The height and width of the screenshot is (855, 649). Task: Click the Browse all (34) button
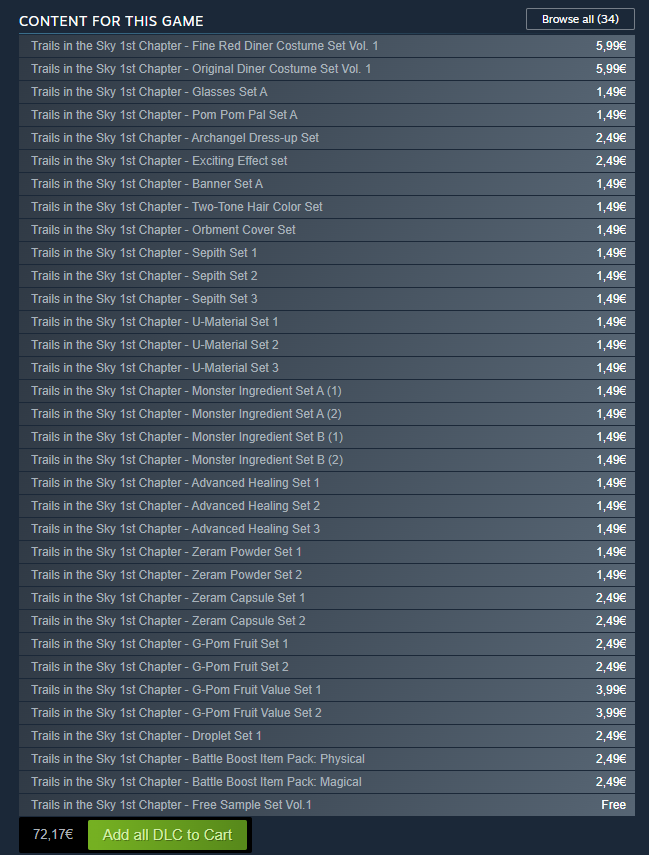pos(580,19)
